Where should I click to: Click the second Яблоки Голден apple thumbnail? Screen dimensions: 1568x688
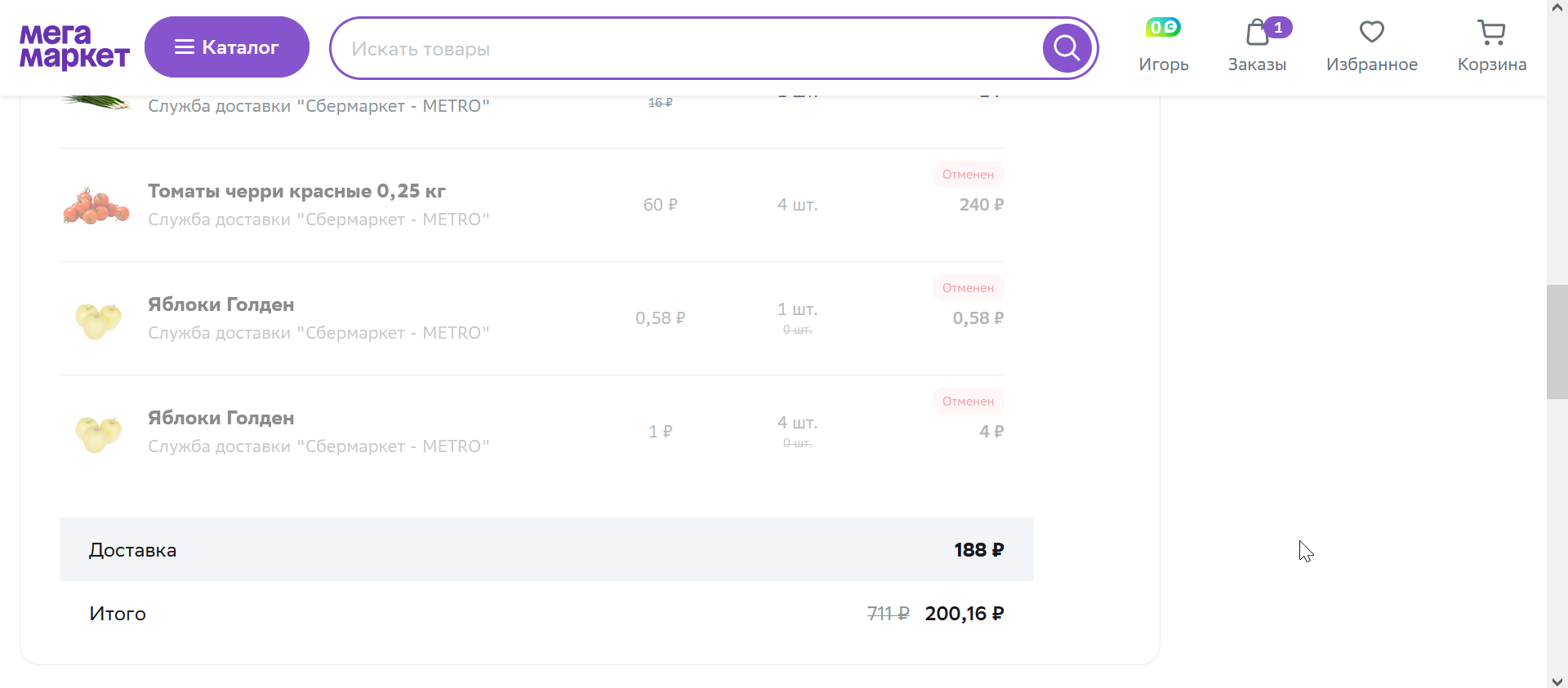(x=98, y=433)
